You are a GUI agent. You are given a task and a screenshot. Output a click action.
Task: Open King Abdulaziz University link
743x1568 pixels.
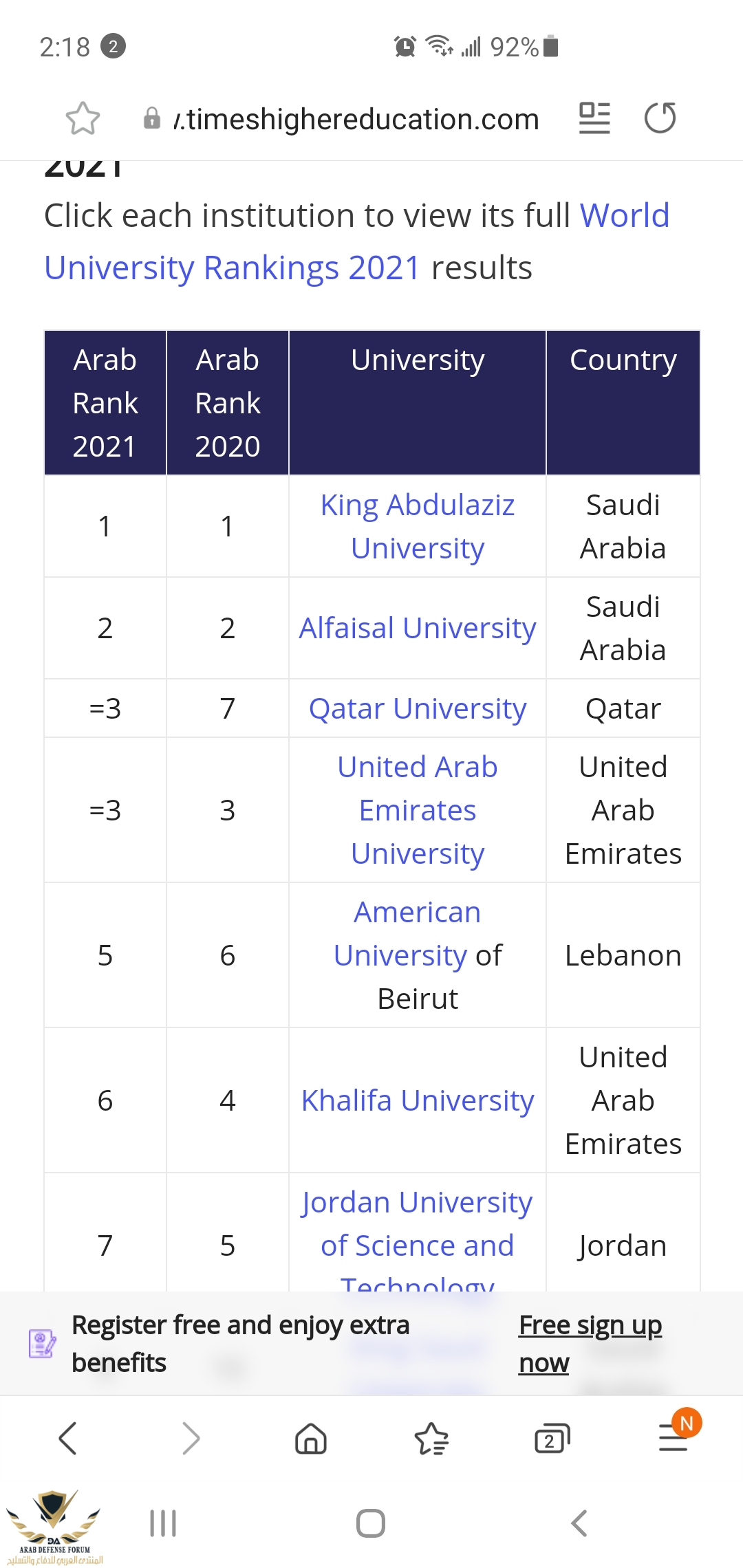[418, 526]
